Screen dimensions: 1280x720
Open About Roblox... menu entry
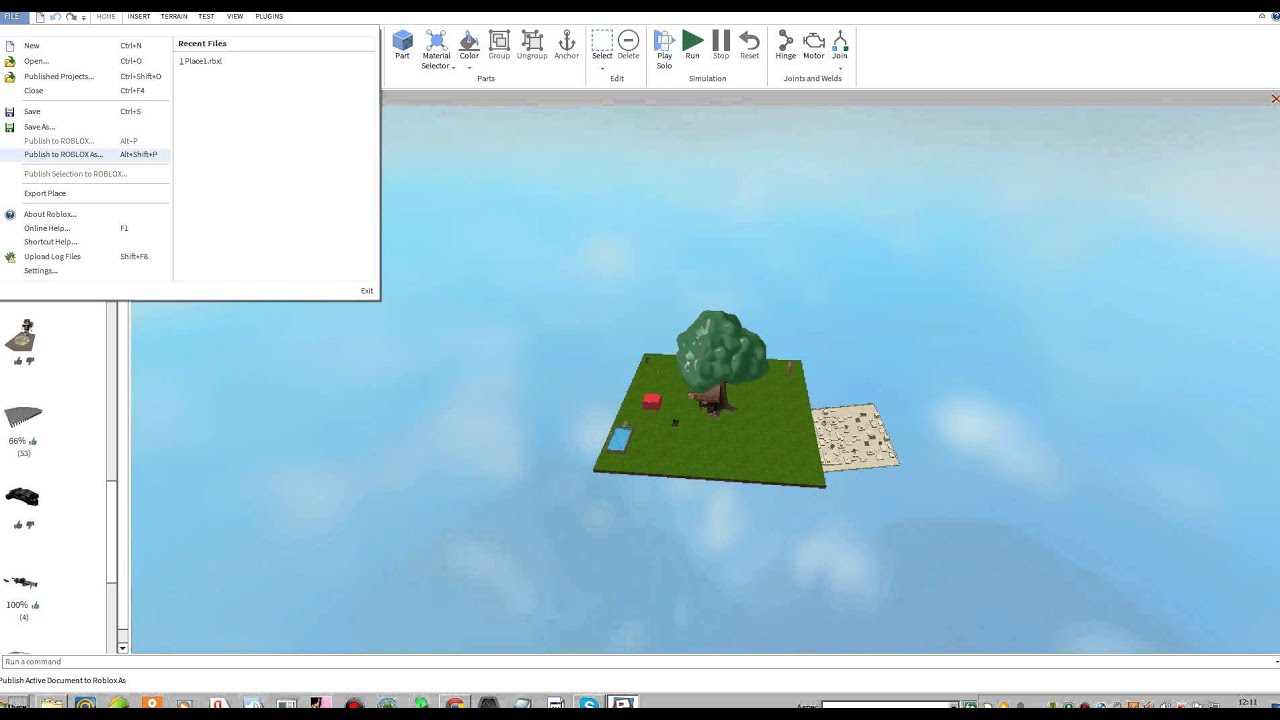86,214
